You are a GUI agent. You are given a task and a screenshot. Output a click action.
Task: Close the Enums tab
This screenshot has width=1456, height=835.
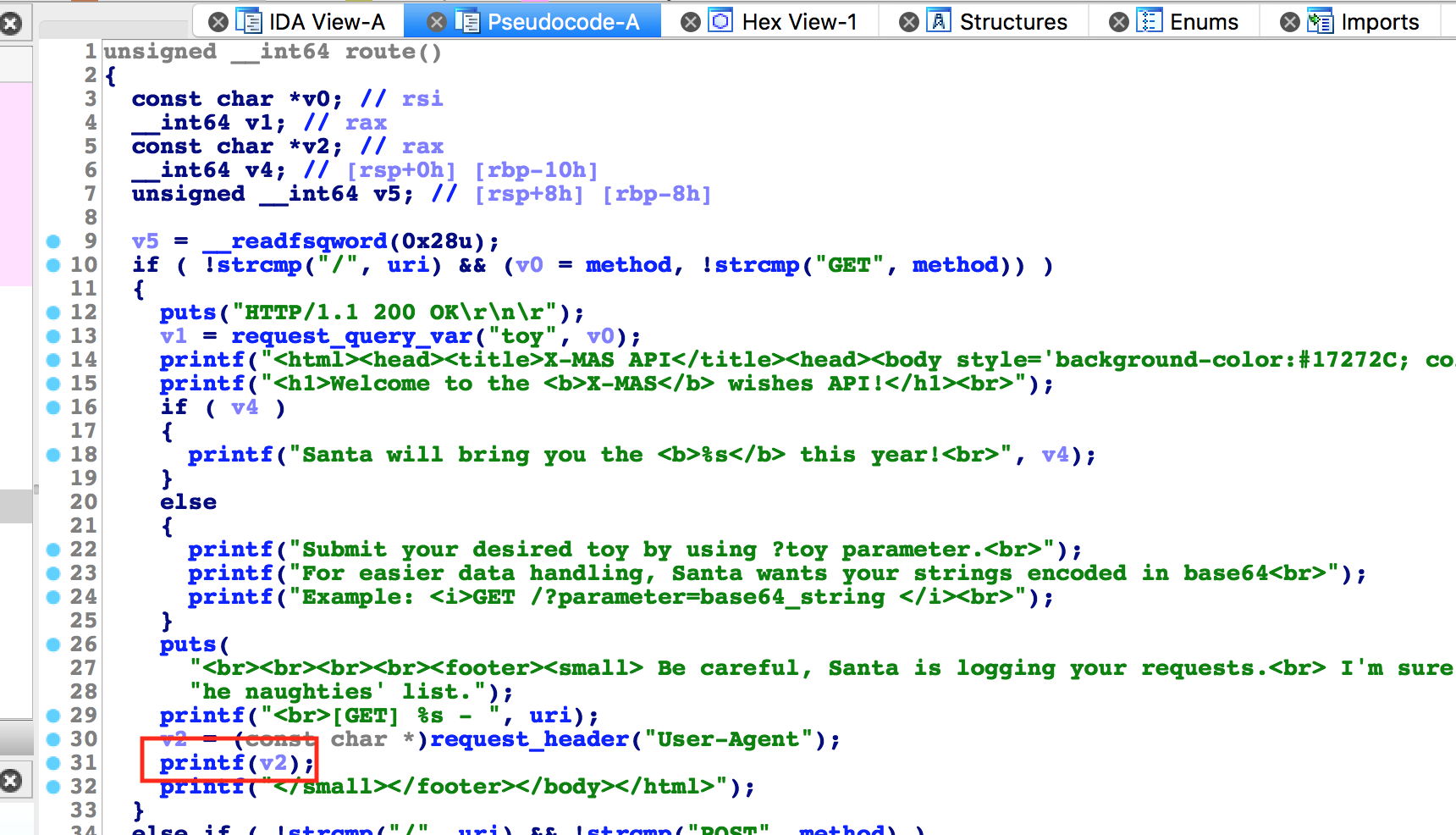[x=1118, y=22]
